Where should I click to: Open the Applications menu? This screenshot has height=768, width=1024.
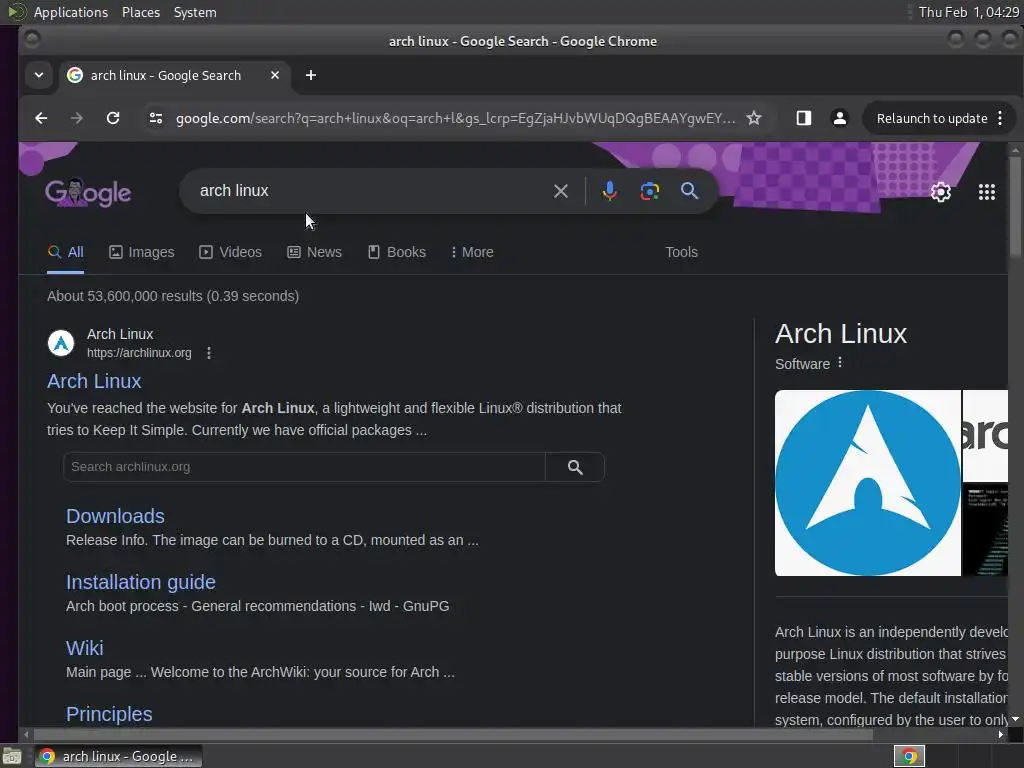pos(71,12)
